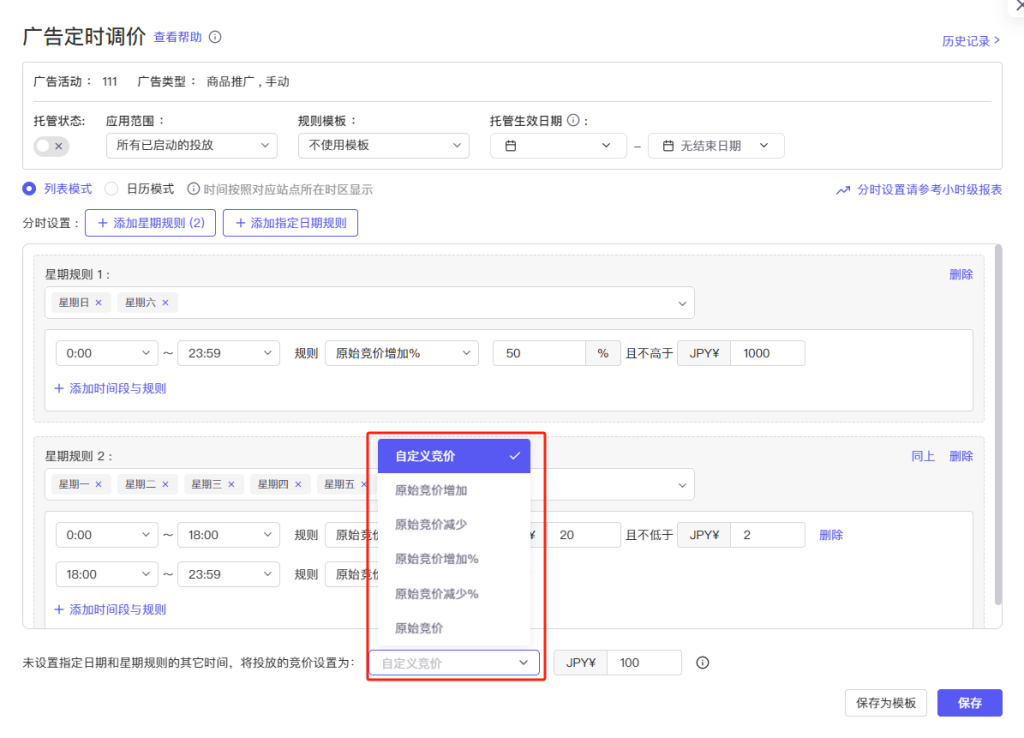
Task: Click the 且不低于 limit field containing 2
Action: 767,535
